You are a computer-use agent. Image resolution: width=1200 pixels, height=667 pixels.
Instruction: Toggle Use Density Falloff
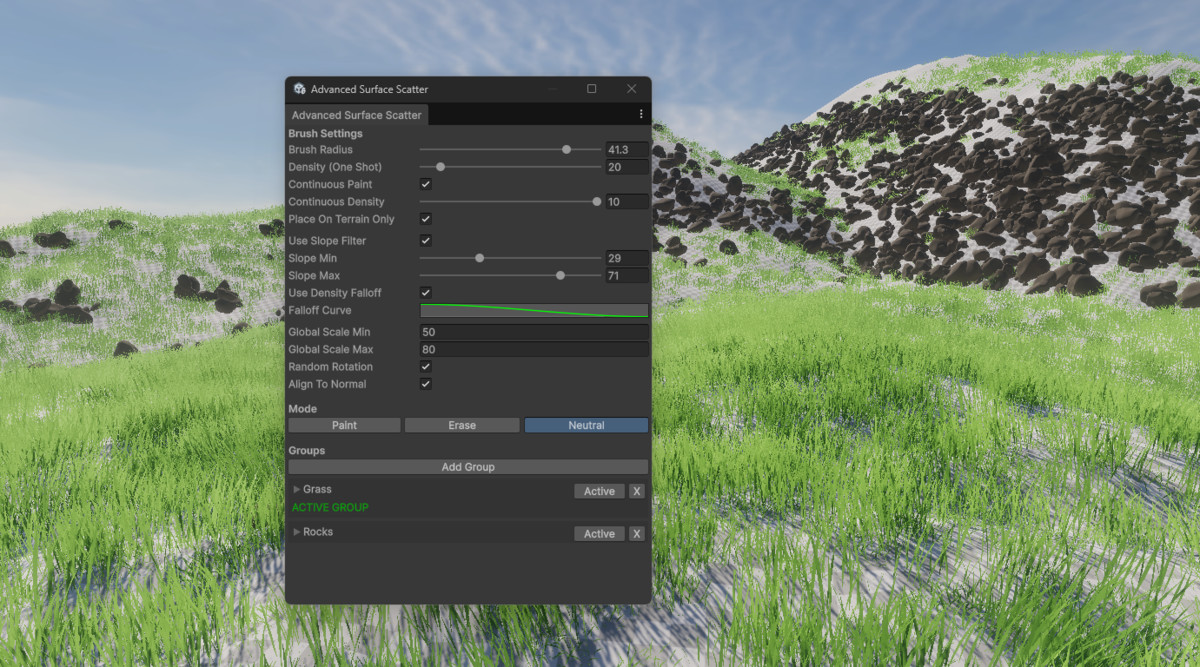(425, 293)
